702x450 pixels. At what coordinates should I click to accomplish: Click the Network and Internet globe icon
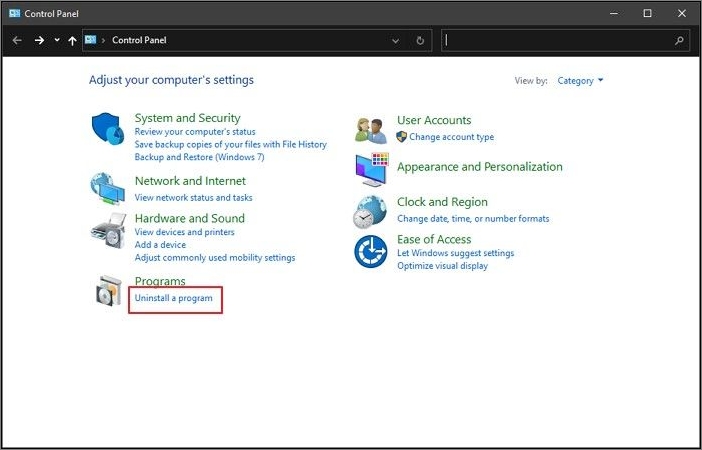click(107, 188)
